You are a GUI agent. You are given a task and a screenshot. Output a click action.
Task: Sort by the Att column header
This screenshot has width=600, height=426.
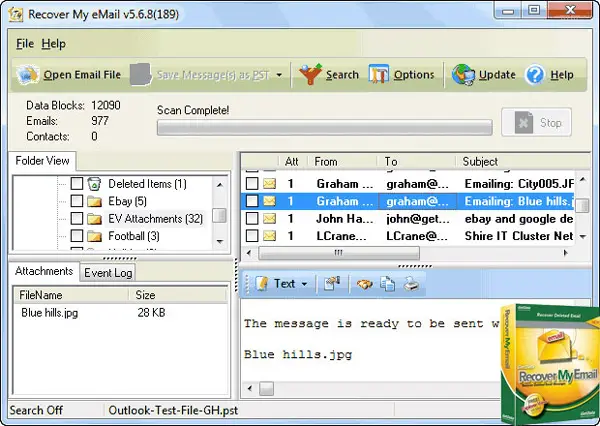293,162
